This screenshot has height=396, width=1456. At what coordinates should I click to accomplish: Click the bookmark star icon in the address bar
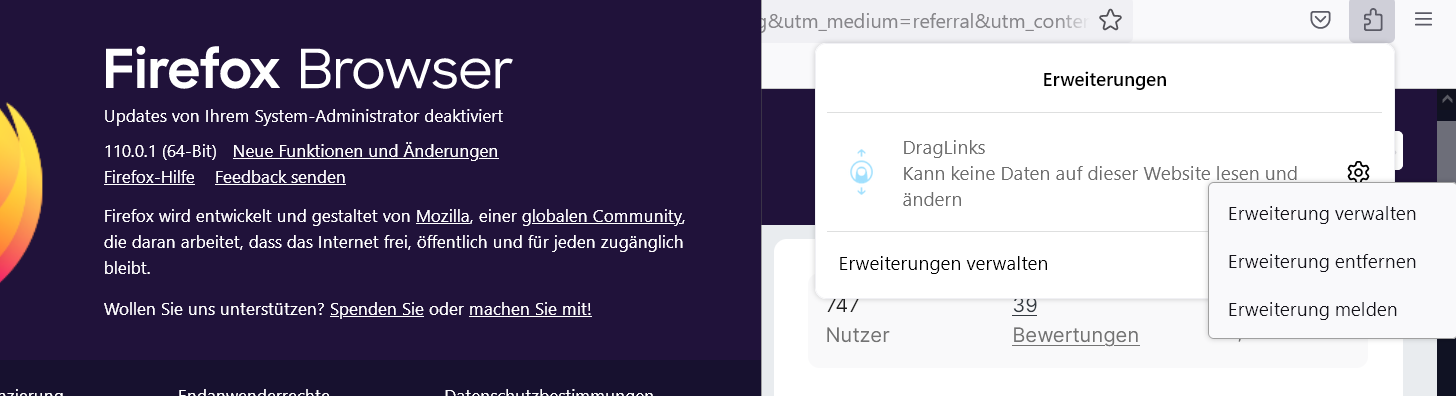pos(1110,20)
